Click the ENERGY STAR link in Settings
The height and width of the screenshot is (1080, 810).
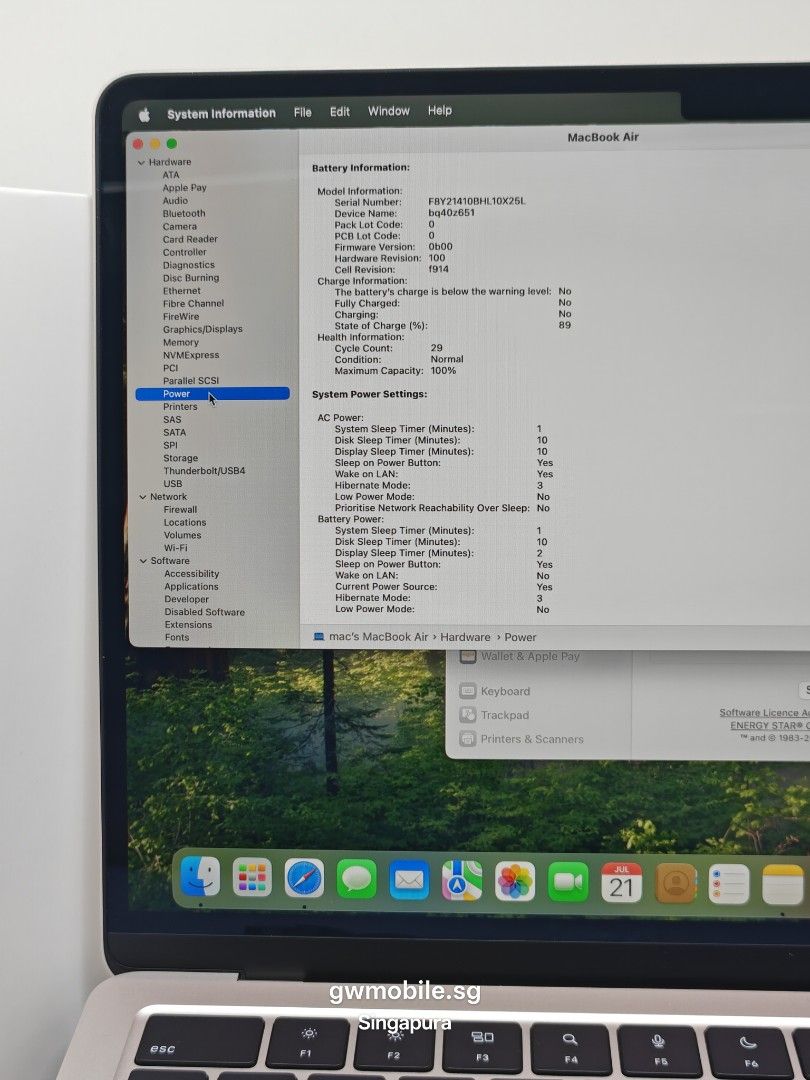[769, 725]
